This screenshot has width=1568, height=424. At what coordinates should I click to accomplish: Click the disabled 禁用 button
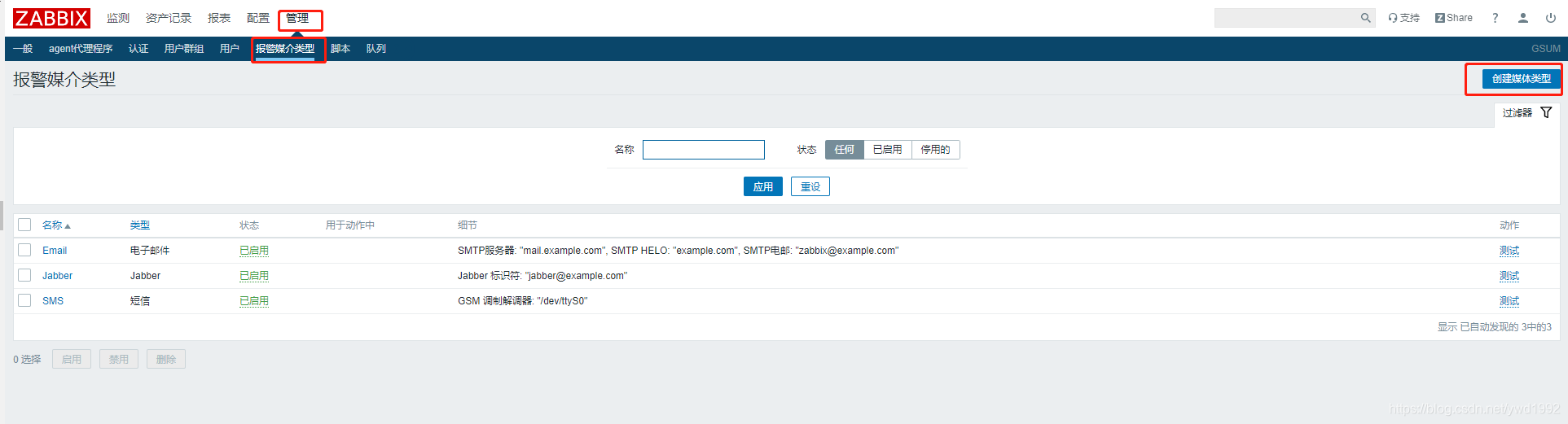coord(119,359)
